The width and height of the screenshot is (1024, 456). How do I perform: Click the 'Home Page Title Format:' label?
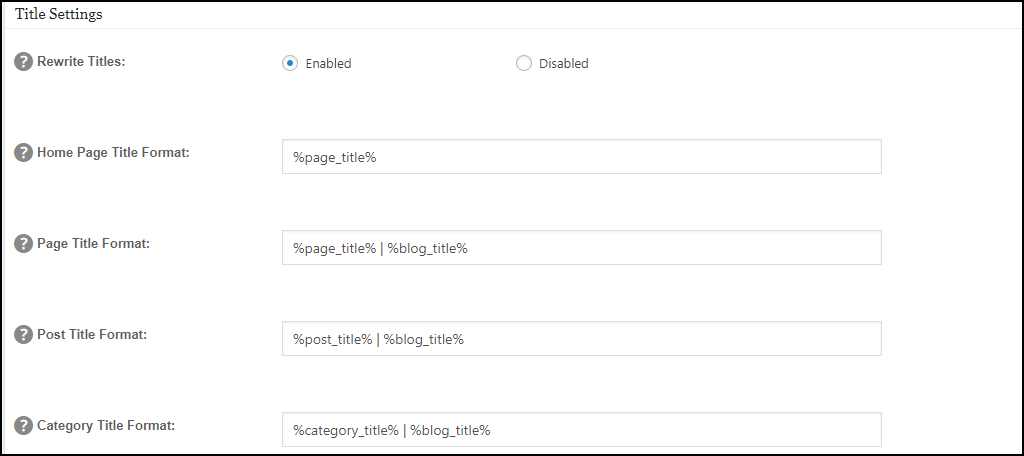113,153
